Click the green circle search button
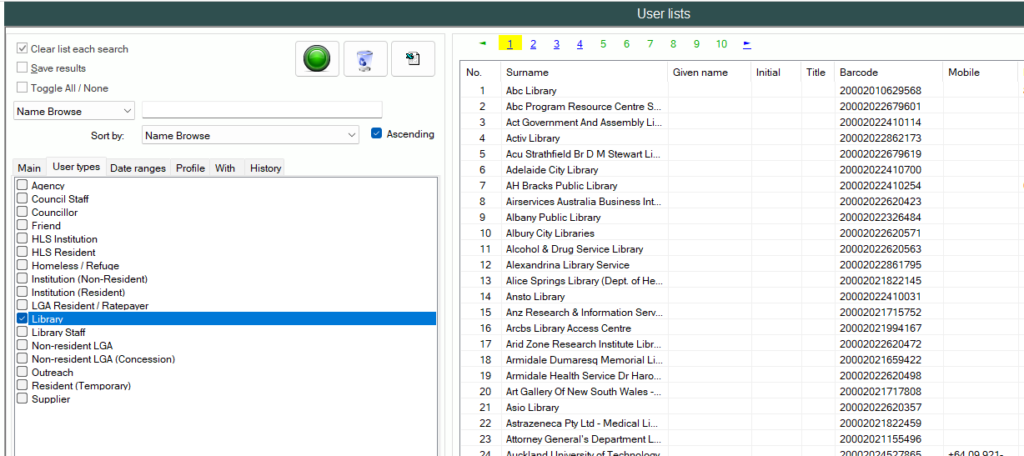 [317, 59]
